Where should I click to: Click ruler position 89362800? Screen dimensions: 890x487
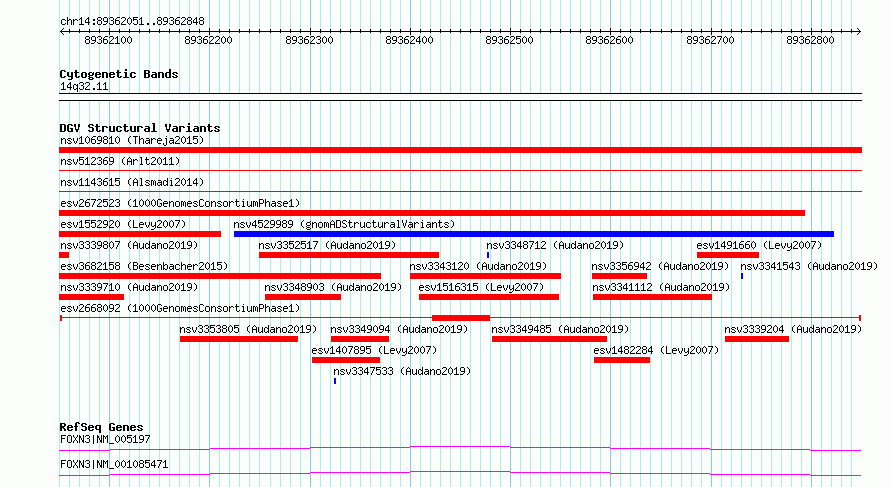(811, 40)
